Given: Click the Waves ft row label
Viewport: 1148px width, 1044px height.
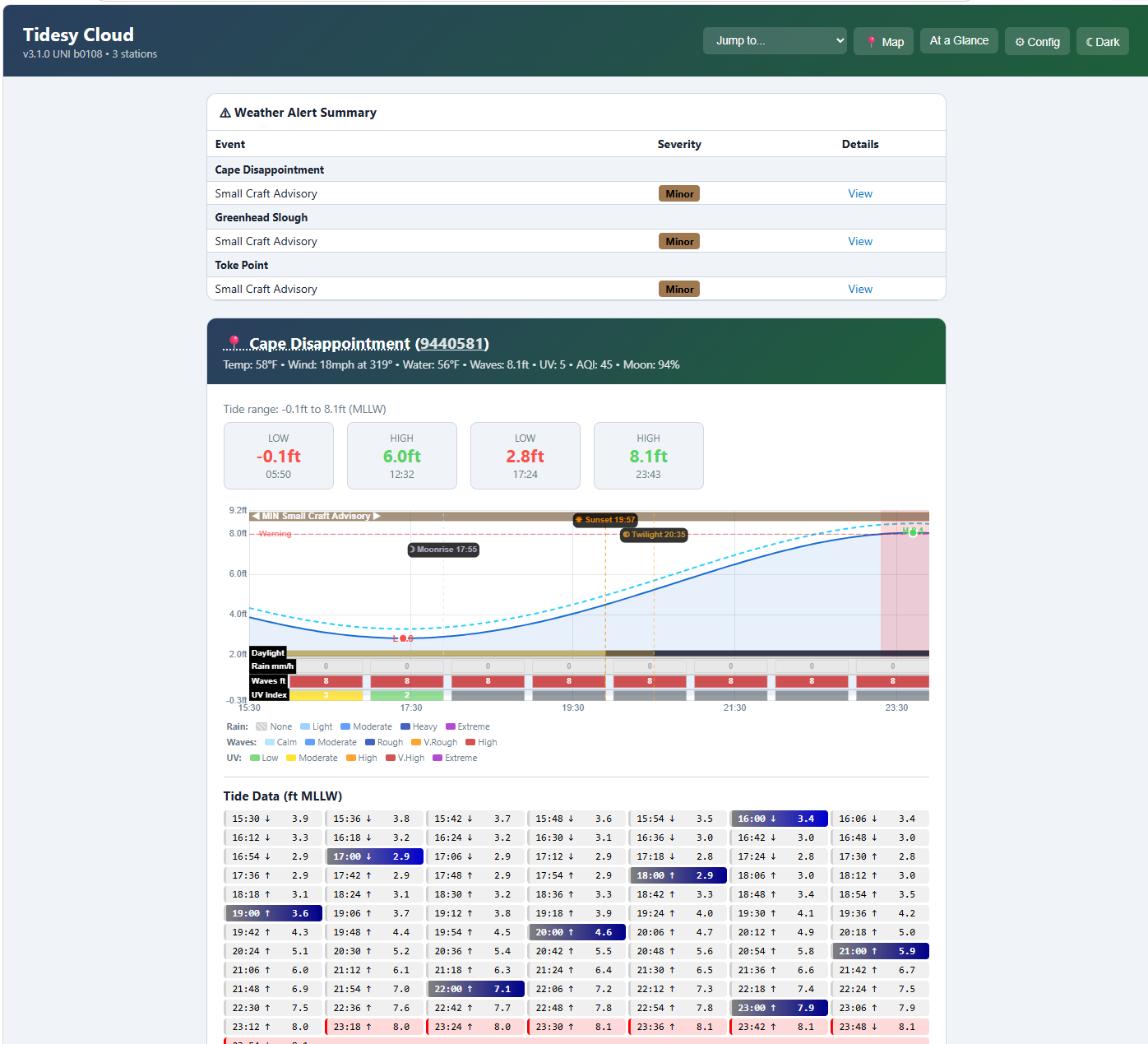Looking at the screenshot, I should (269, 681).
